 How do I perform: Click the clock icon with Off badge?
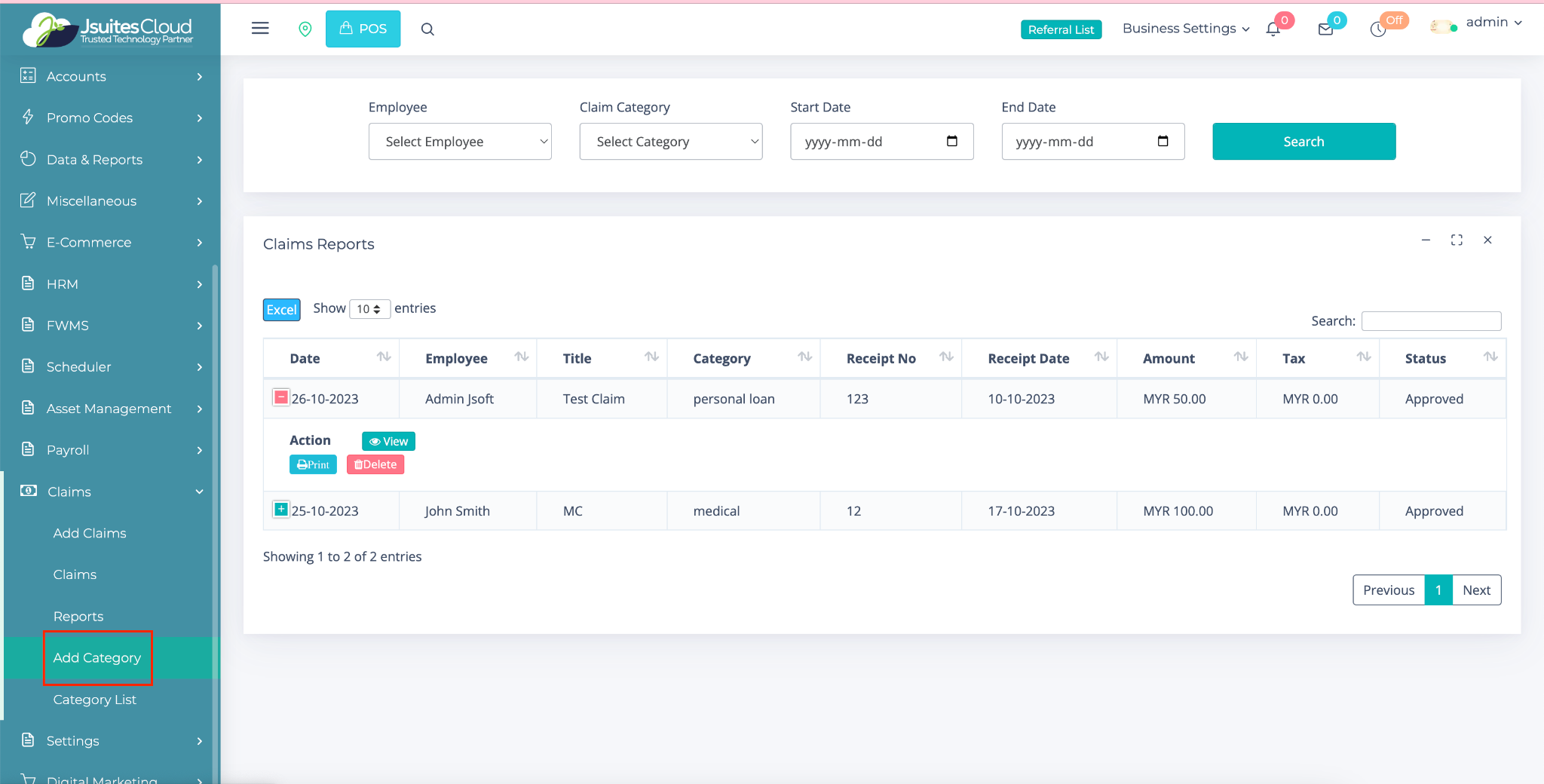(x=1378, y=30)
